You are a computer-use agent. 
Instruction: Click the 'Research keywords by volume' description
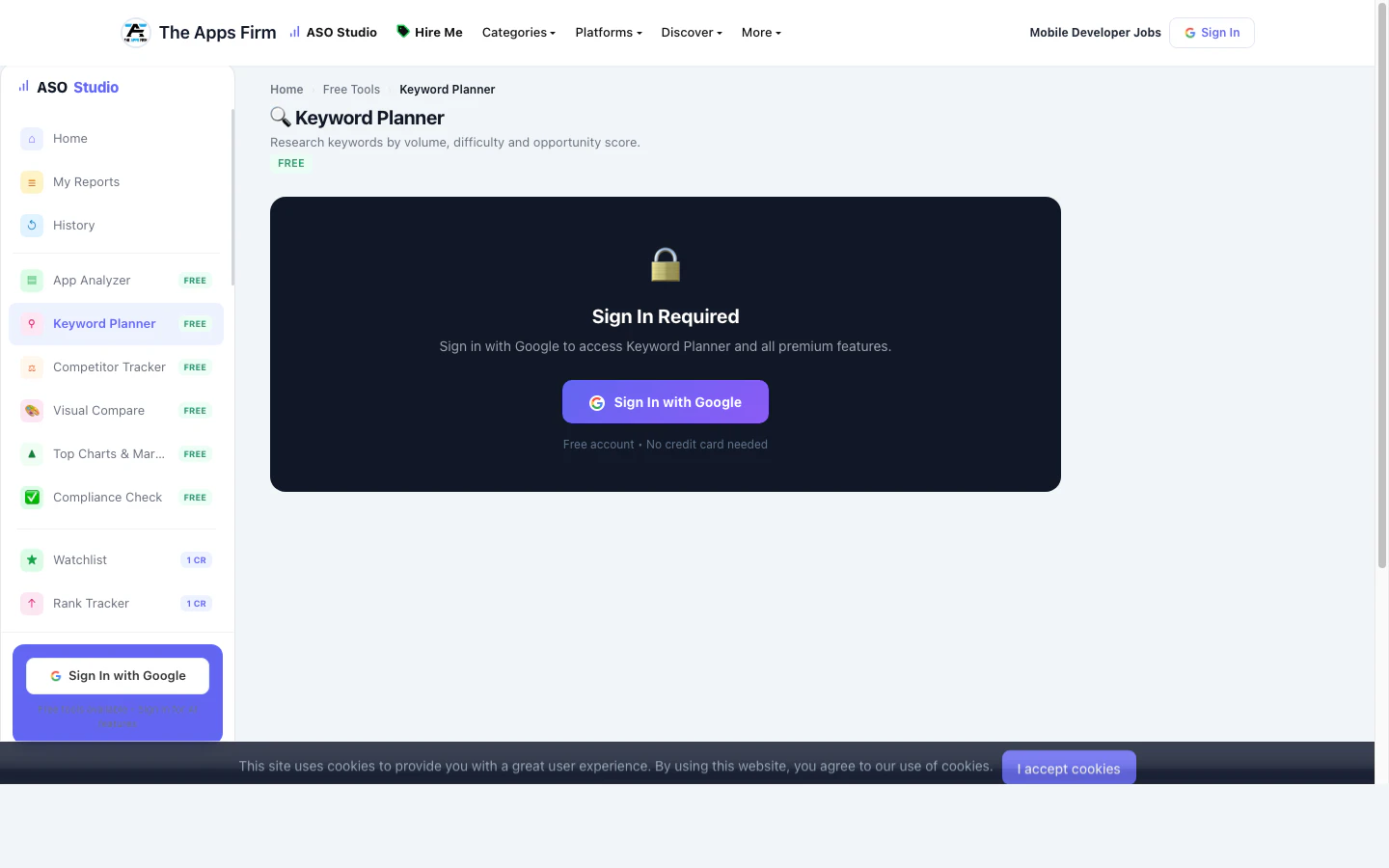455,143
